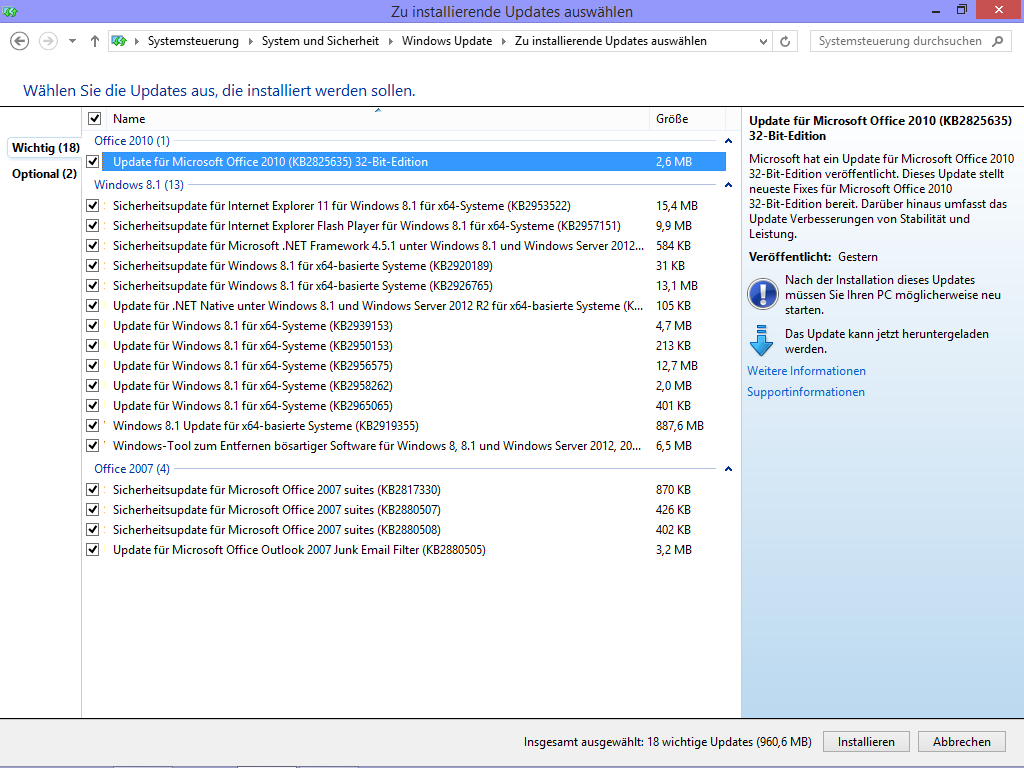Click the Windows 8.1 (13) group header
Image resolution: width=1024 pixels, height=768 pixels.
click(139, 185)
